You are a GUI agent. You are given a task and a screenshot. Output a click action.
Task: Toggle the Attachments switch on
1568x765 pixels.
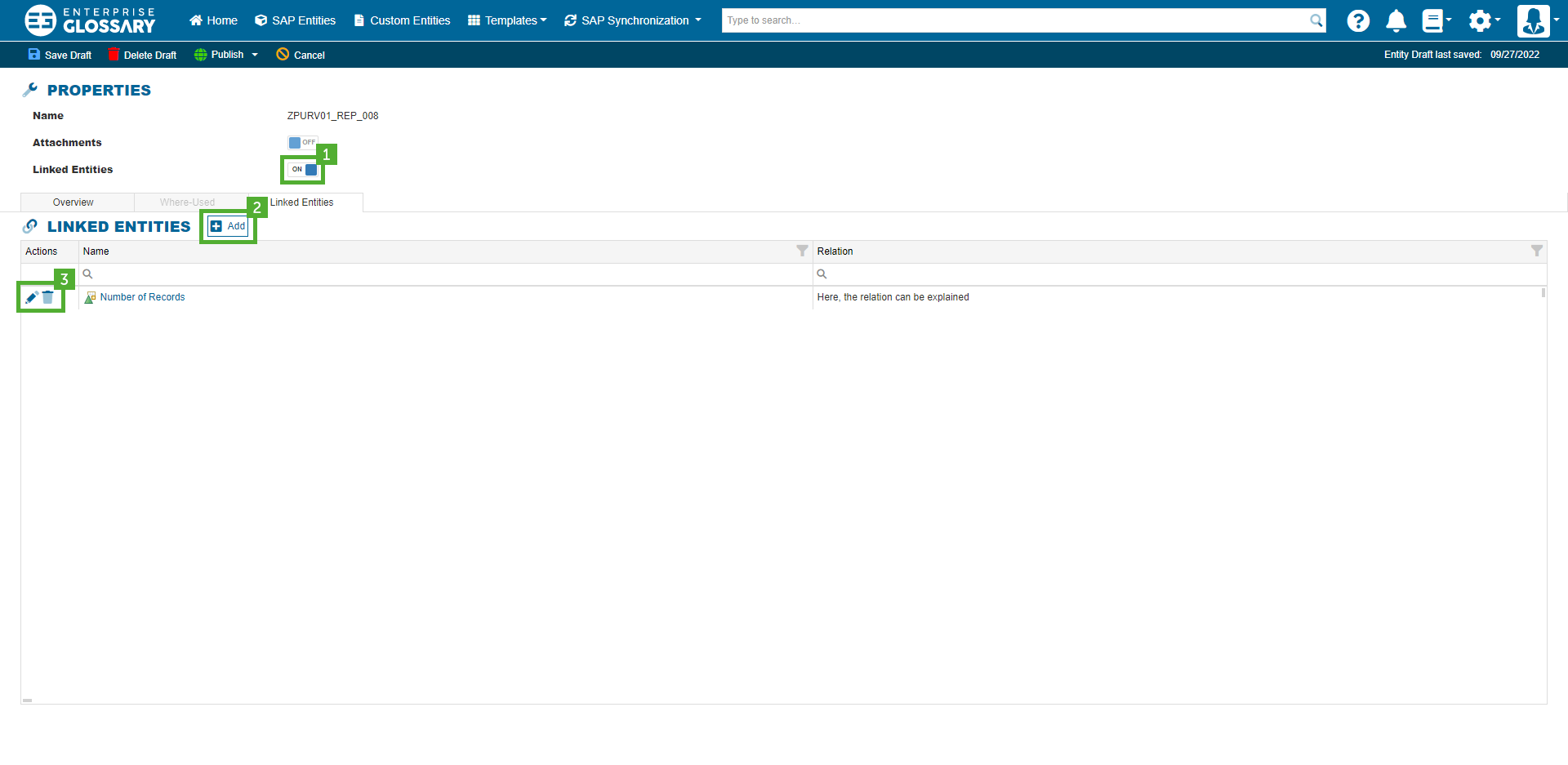click(302, 143)
